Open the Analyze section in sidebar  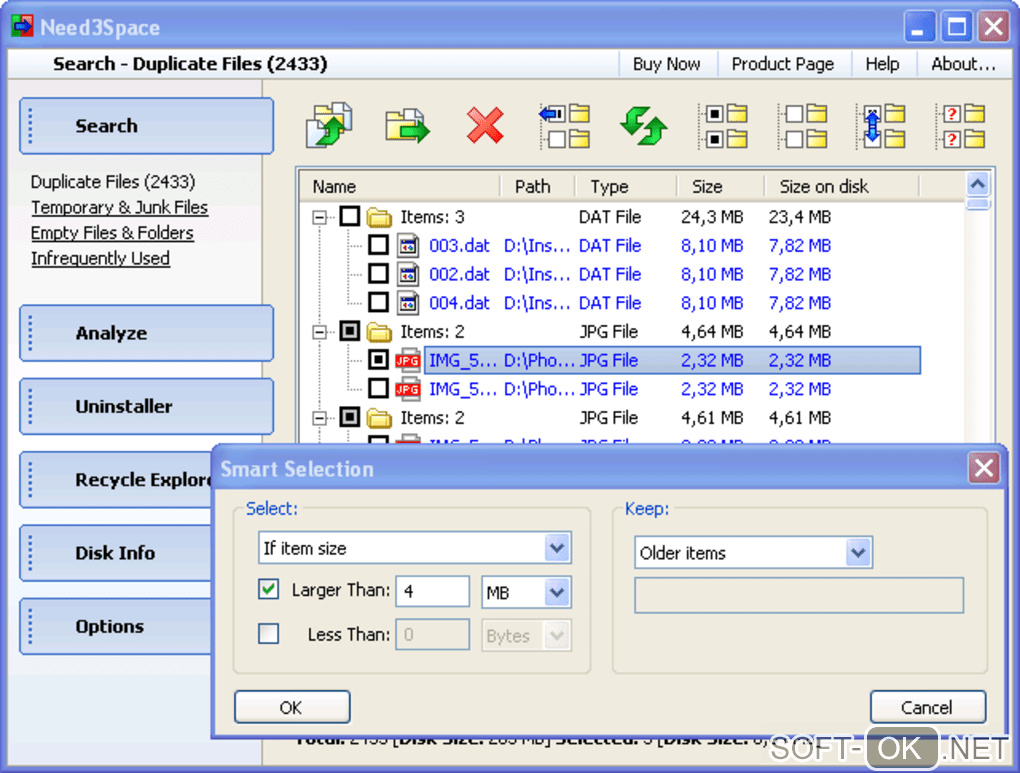click(x=146, y=333)
